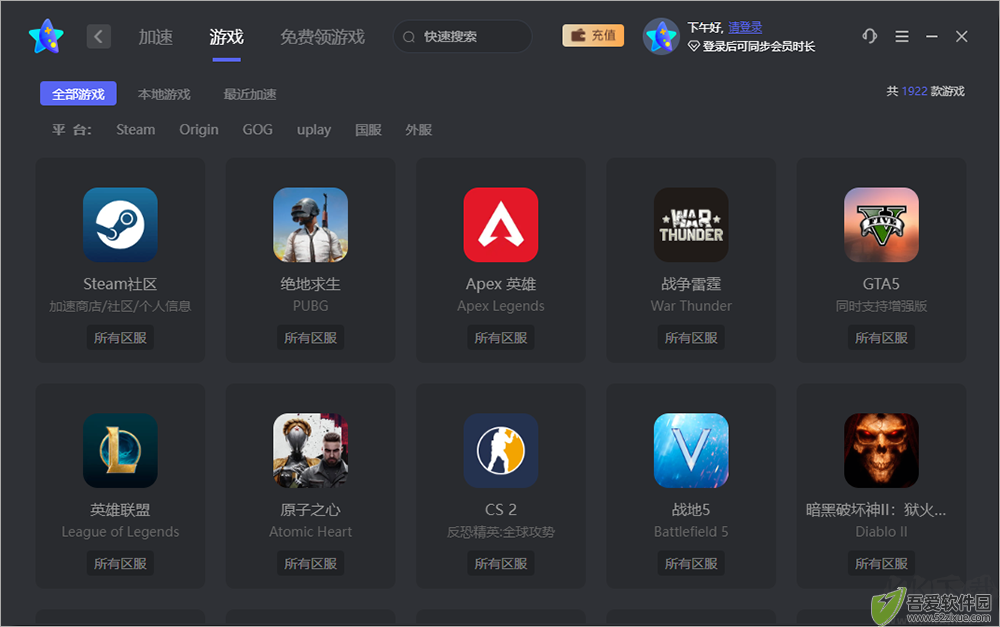Click the 请登录 login link

coord(745,27)
